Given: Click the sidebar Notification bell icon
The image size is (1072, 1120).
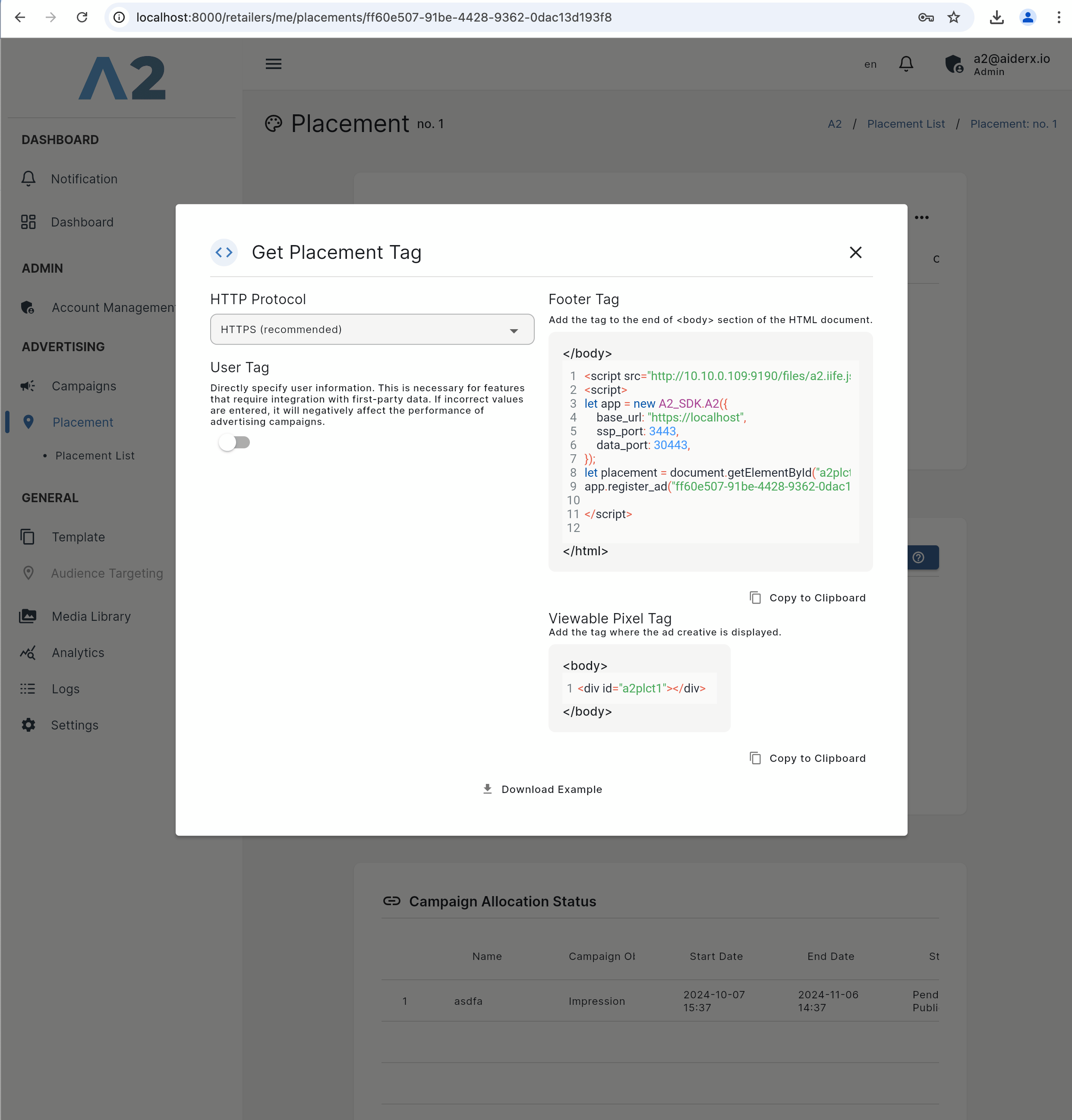Looking at the screenshot, I should click(x=28, y=179).
